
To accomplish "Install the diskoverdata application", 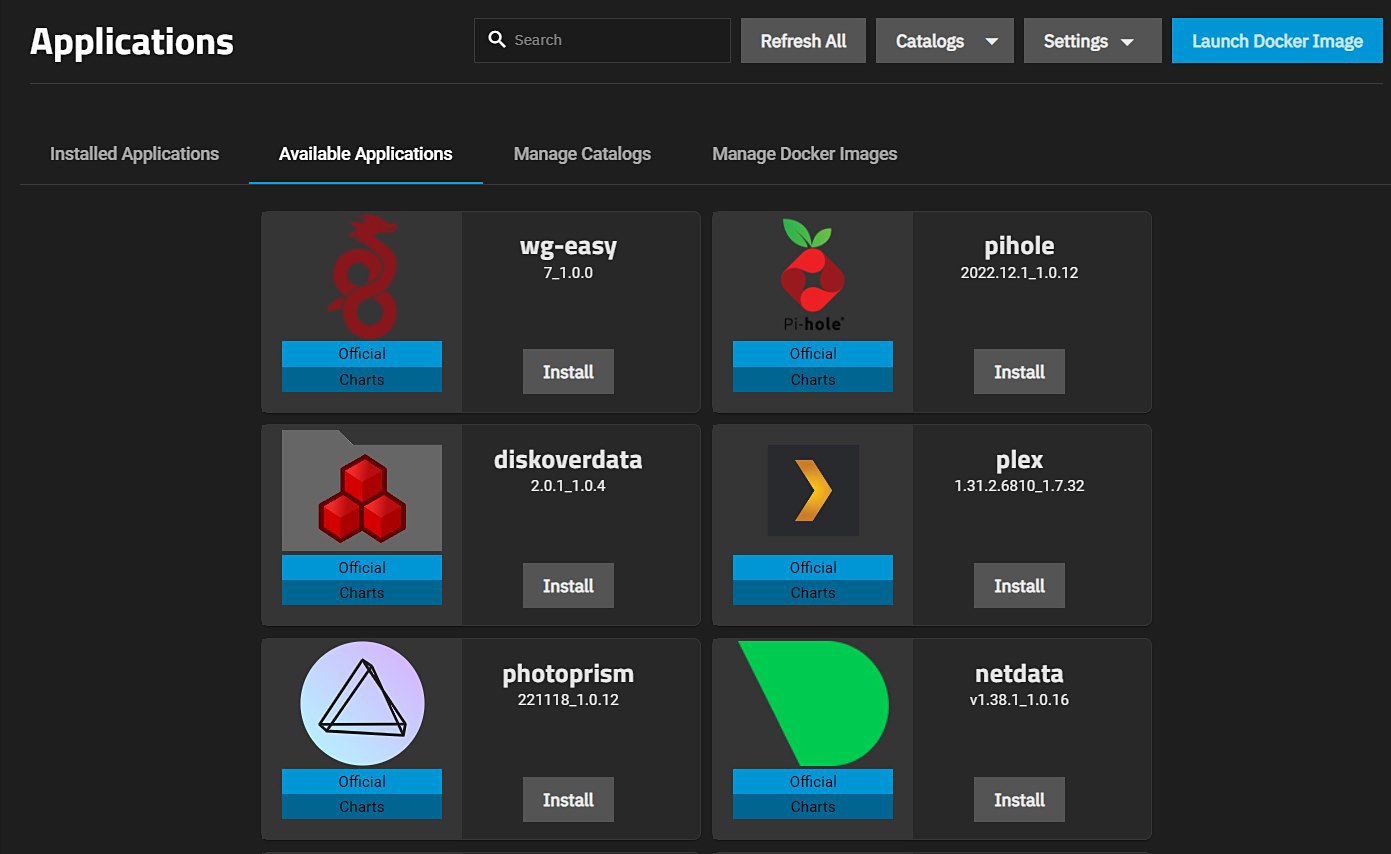I will coord(568,586).
